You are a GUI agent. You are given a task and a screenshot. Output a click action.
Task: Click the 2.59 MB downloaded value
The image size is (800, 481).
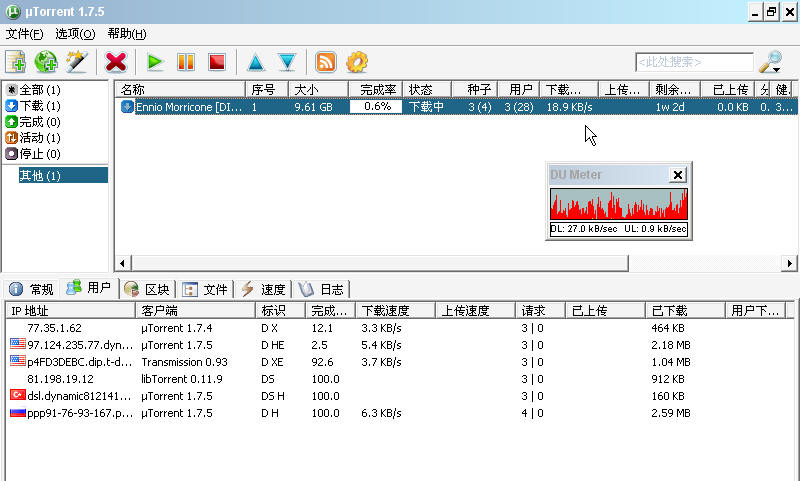click(670, 413)
